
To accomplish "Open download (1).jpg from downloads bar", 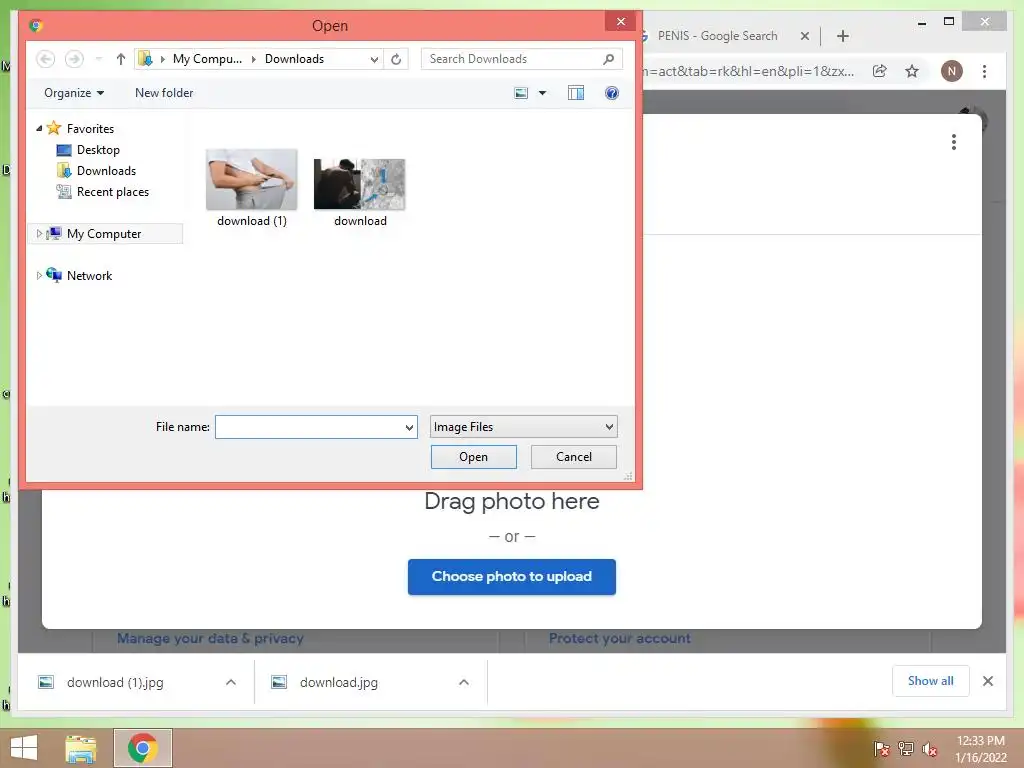I will point(115,682).
